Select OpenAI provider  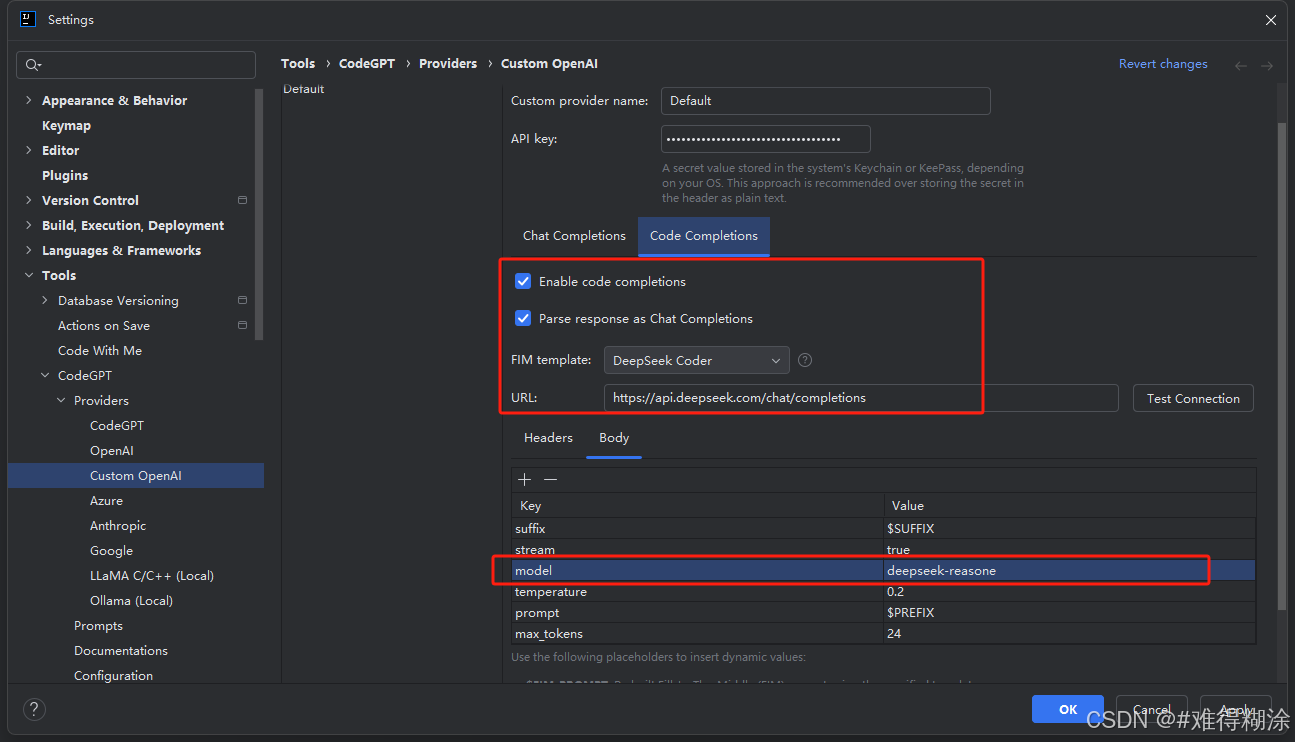[x=111, y=450]
